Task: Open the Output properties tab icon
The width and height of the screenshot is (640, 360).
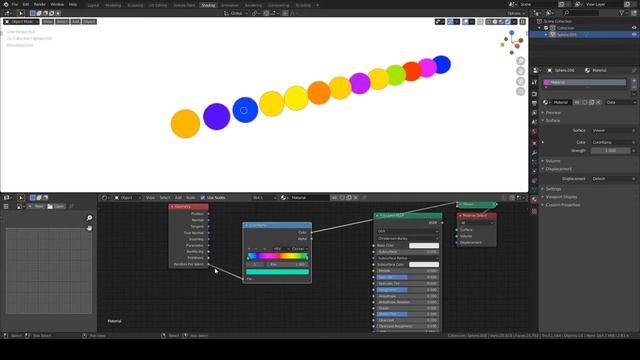Action: tap(534, 103)
